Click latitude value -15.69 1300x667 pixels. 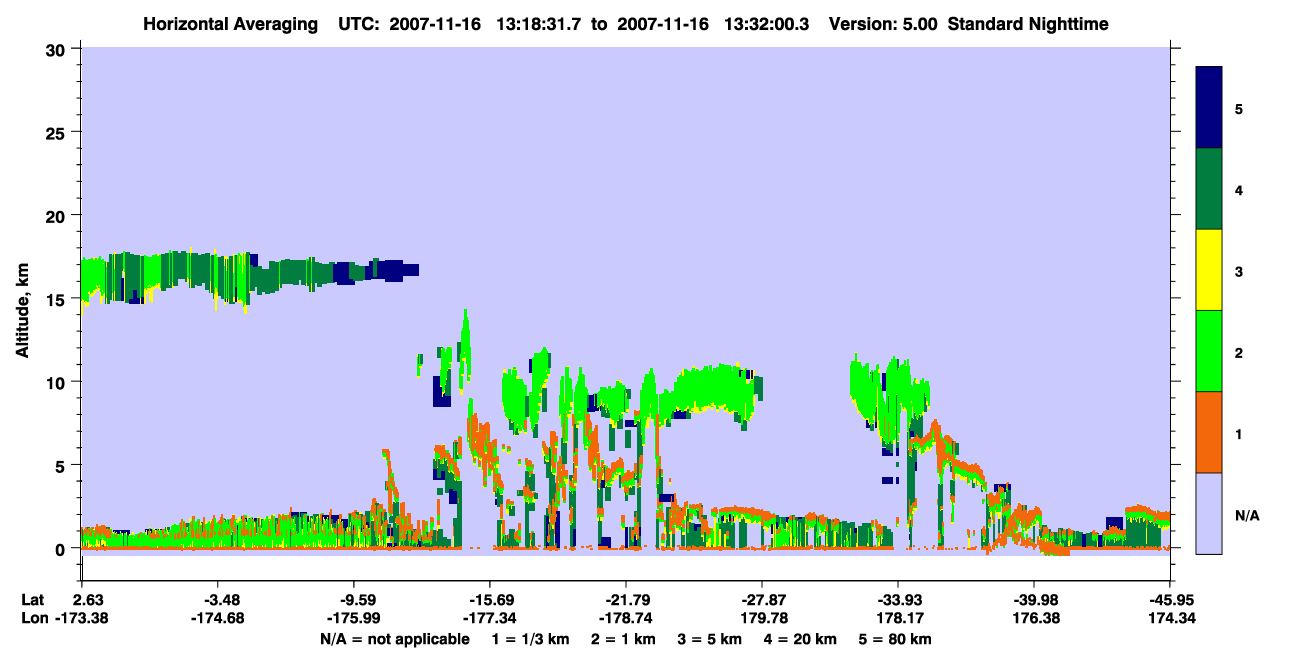(x=489, y=599)
